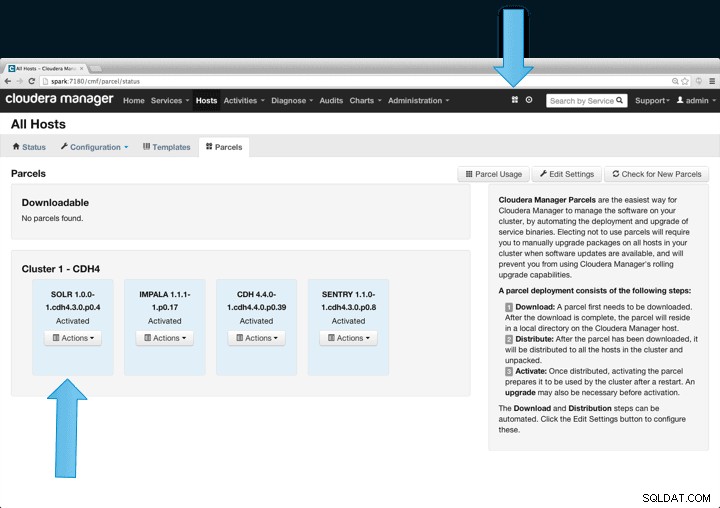Reload the page with the refresh icon

click(32, 81)
